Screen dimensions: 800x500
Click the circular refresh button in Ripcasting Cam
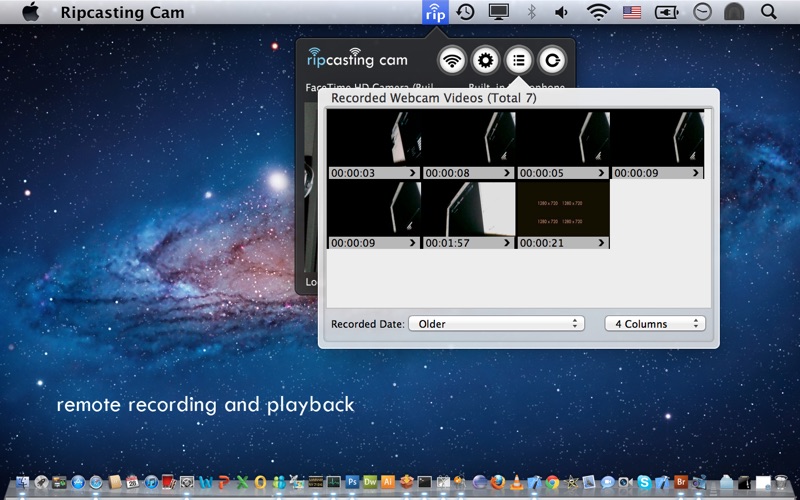pyautogui.click(x=552, y=60)
